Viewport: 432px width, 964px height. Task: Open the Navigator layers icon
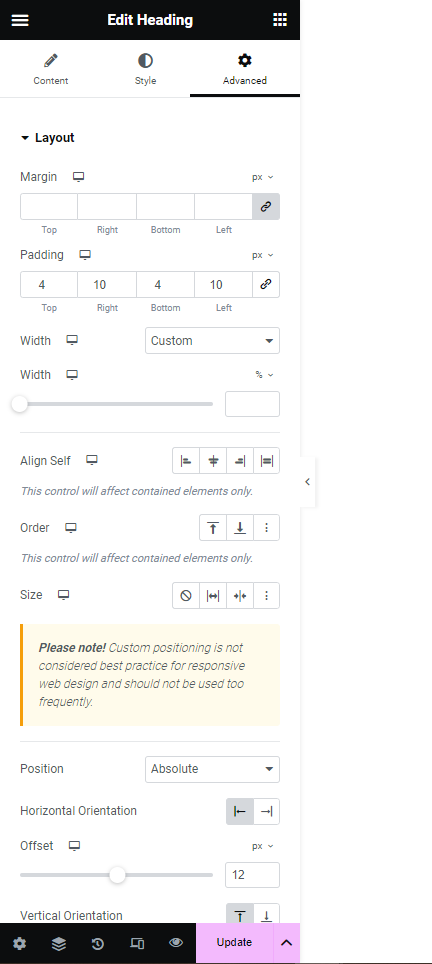(x=58, y=943)
